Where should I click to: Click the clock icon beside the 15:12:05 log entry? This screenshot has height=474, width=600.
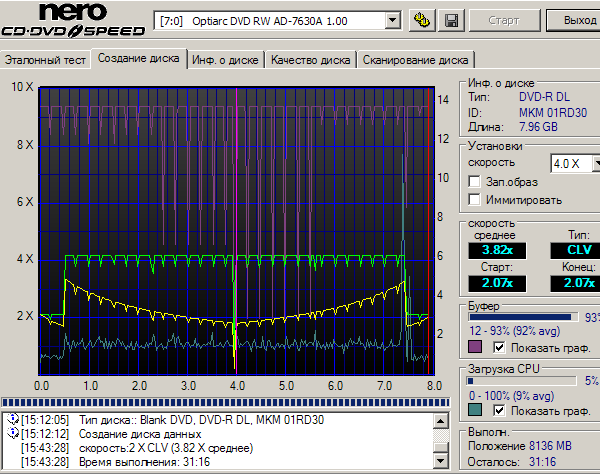pyautogui.click(x=14, y=419)
